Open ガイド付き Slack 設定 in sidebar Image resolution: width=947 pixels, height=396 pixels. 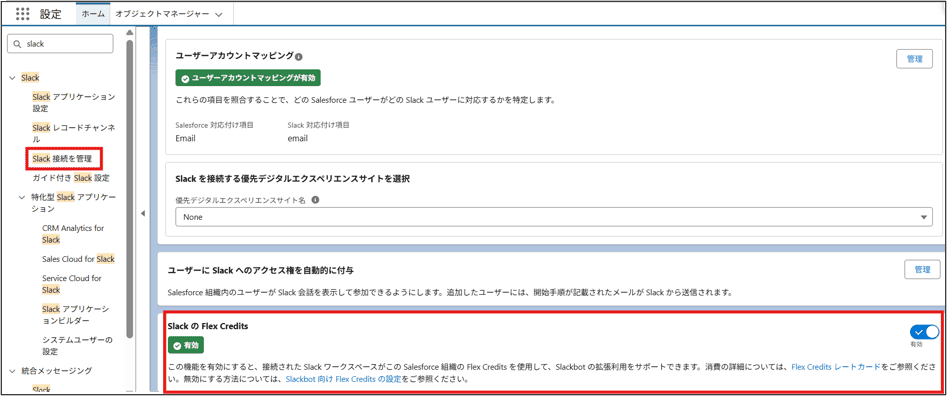point(71,178)
